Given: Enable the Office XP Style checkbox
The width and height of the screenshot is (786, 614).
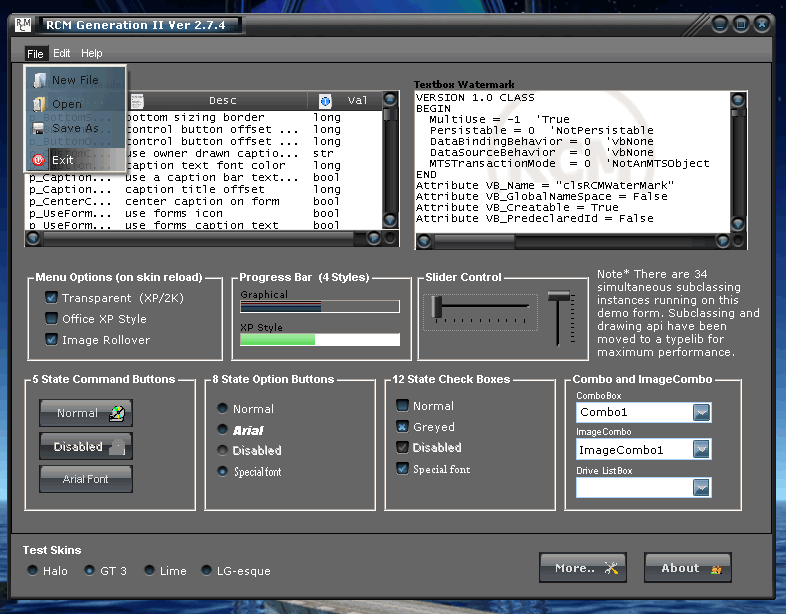Looking at the screenshot, I should [x=51, y=319].
